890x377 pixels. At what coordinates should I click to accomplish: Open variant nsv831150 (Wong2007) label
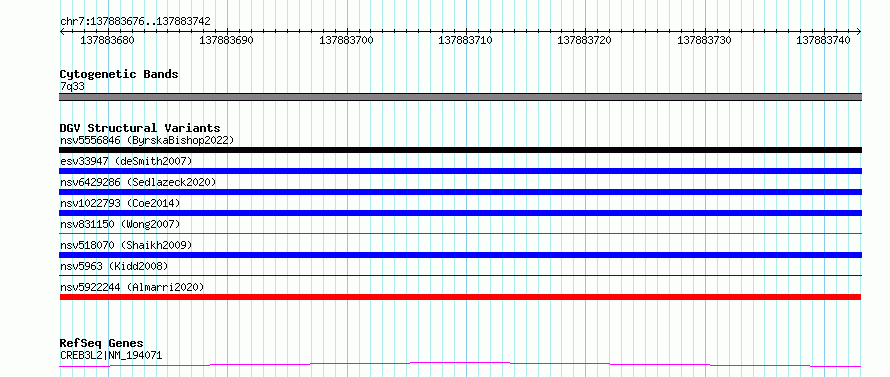pos(120,224)
